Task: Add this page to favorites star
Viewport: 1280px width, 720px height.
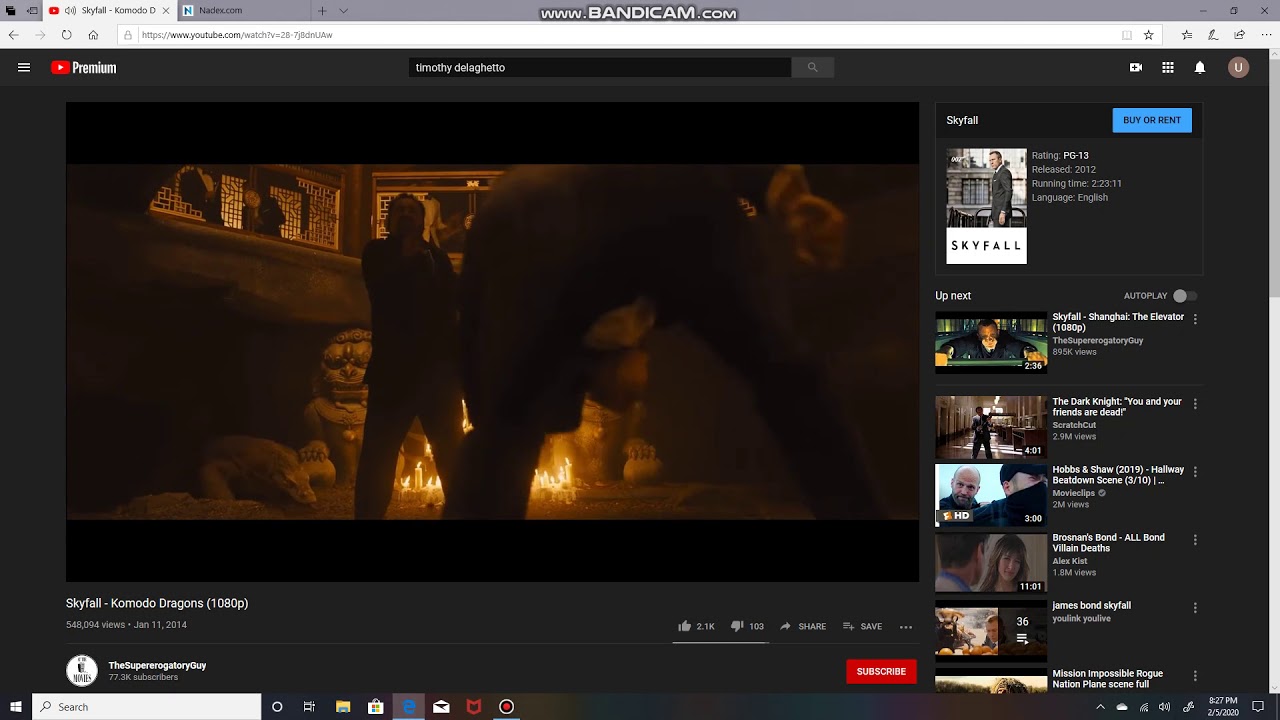Action: (x=1149, y=35)
